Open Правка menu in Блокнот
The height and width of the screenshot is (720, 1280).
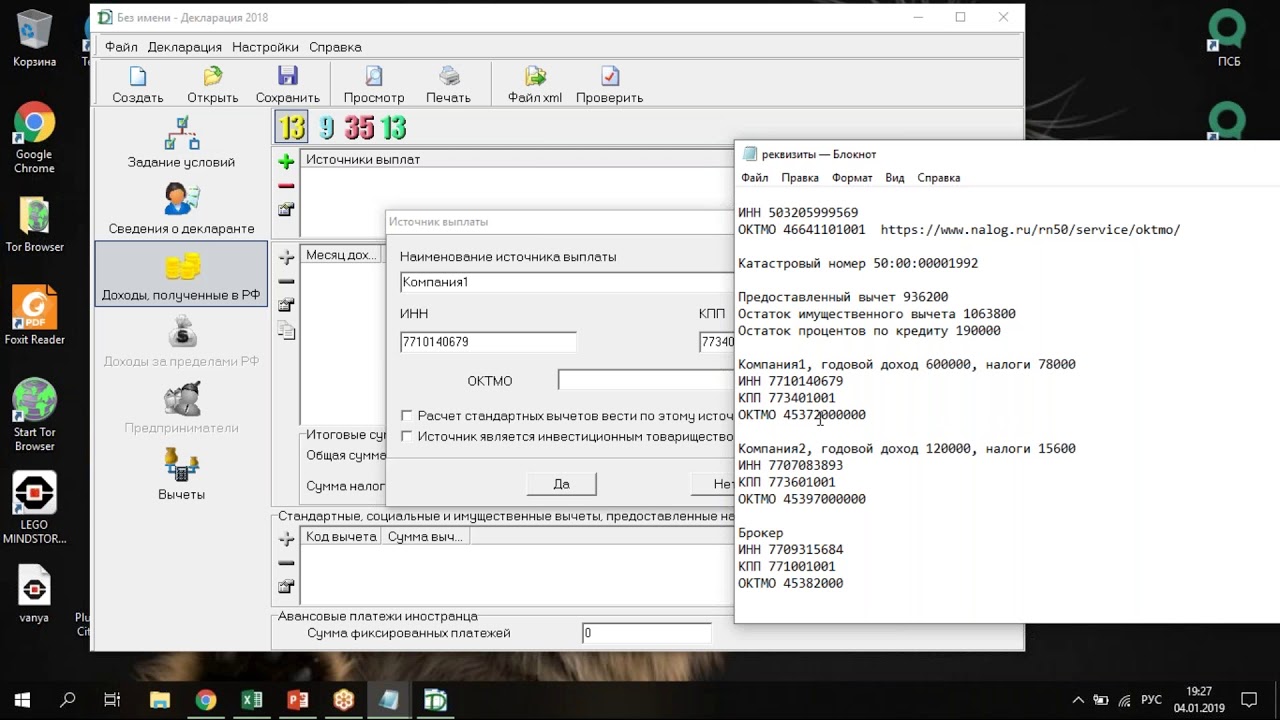tap(800, 178)
